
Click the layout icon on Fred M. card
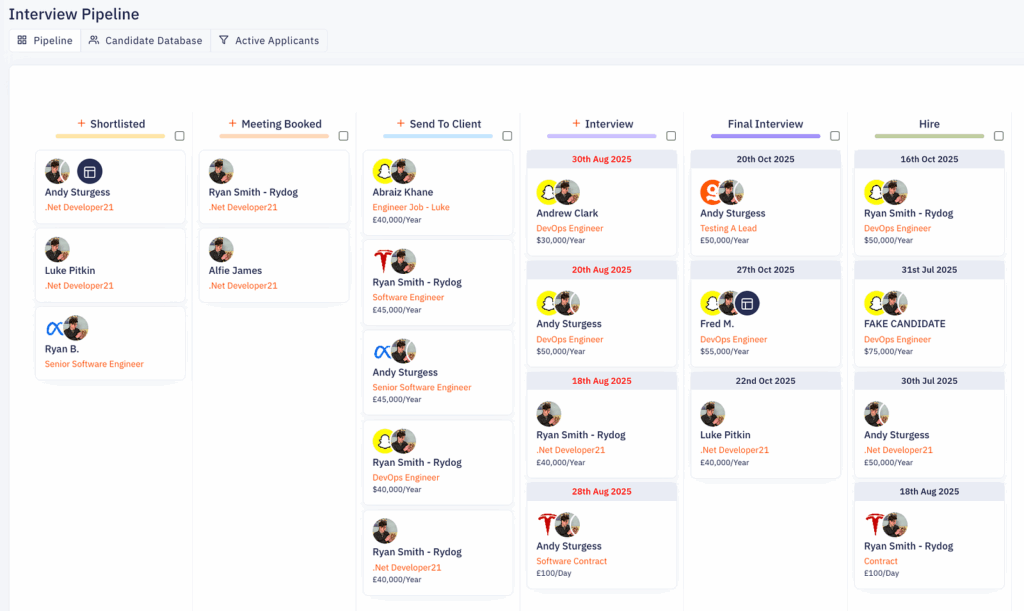(747, 303)
